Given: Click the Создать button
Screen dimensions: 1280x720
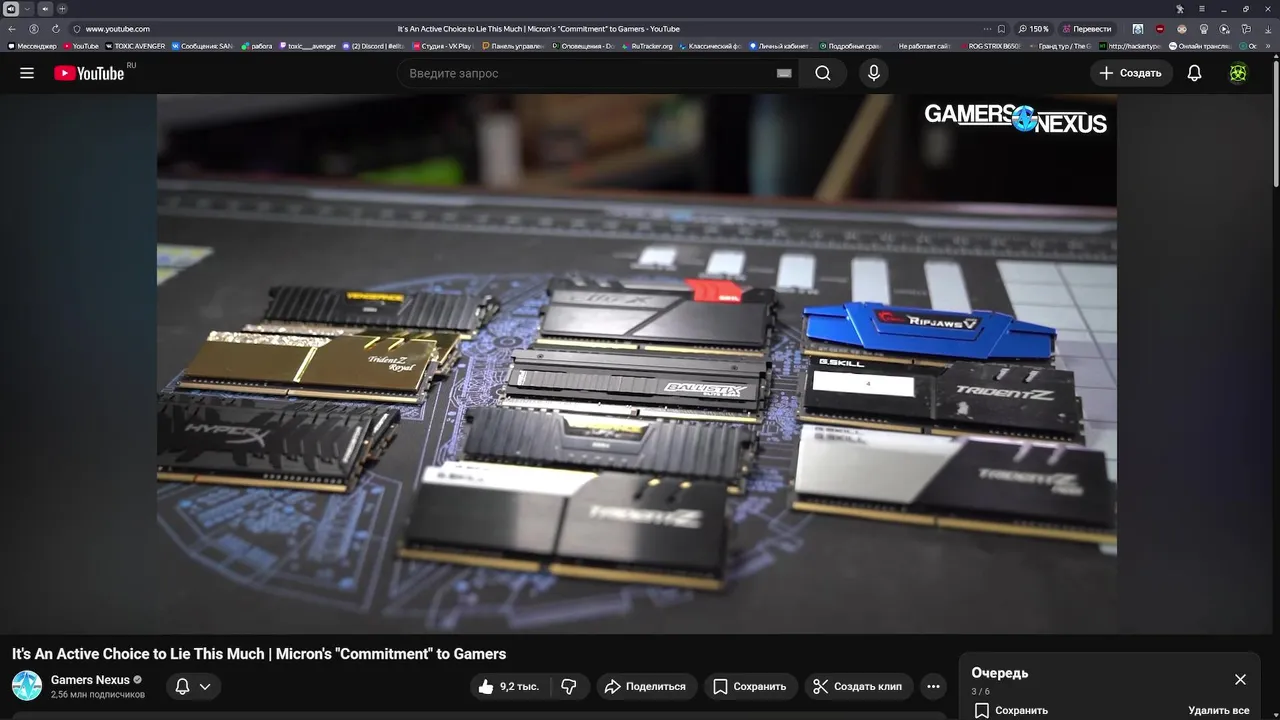Looking at the screenshot, I should (1131, 73).
